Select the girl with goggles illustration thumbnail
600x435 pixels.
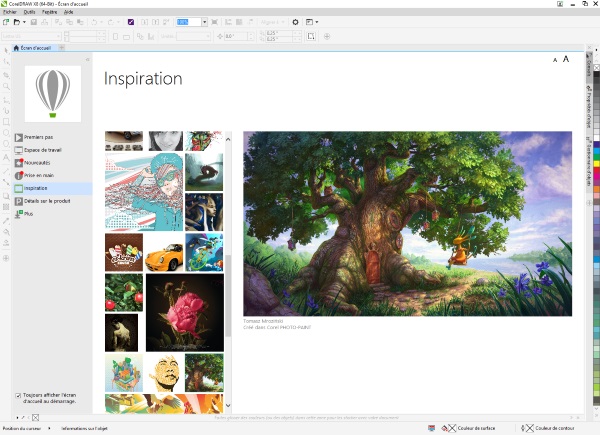(x=144, y=192)
